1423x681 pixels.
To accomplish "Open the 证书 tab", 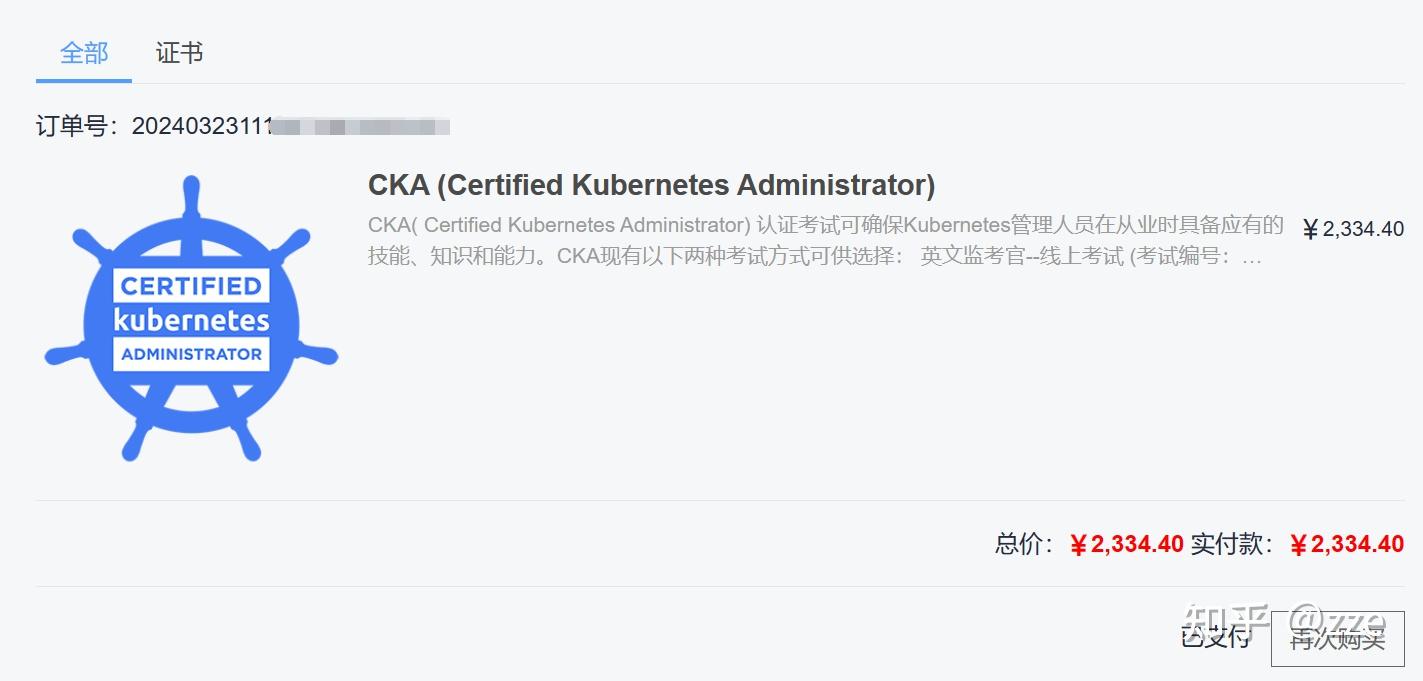I will (x=180, y=53).
